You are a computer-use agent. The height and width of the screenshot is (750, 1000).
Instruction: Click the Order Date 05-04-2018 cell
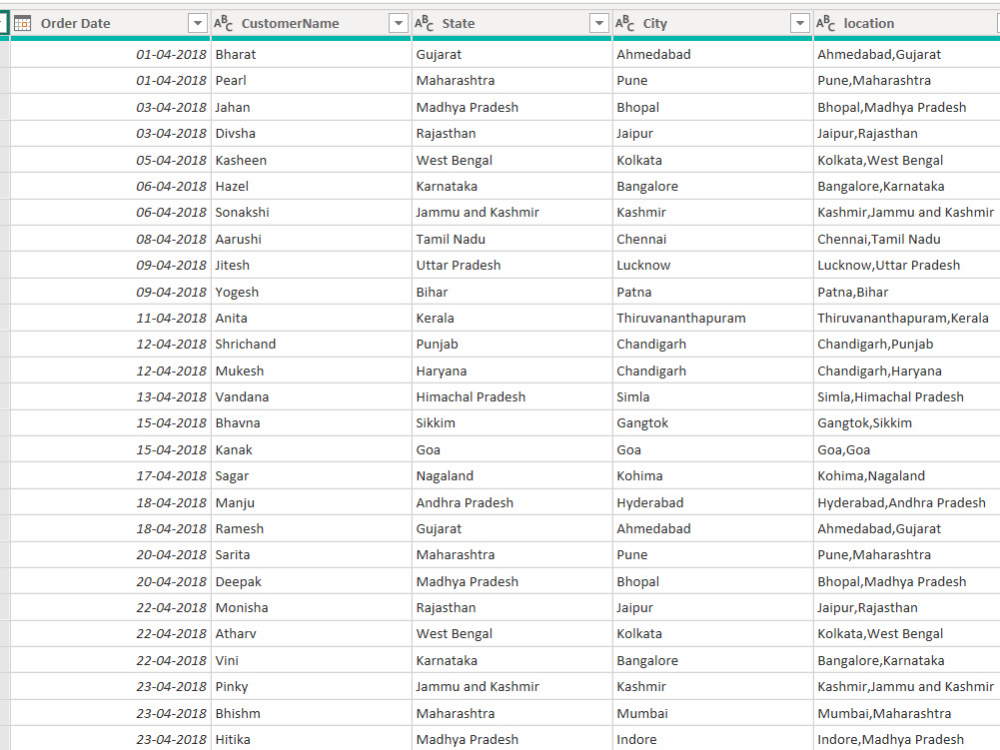110,160
